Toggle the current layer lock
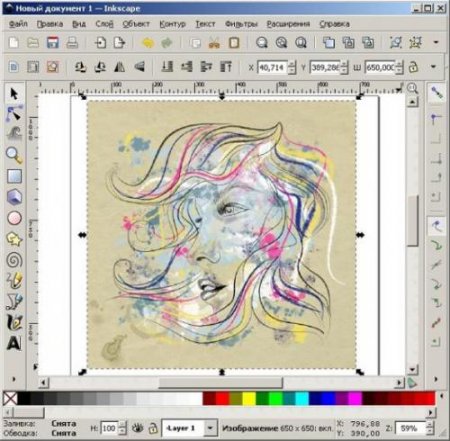 153,428
